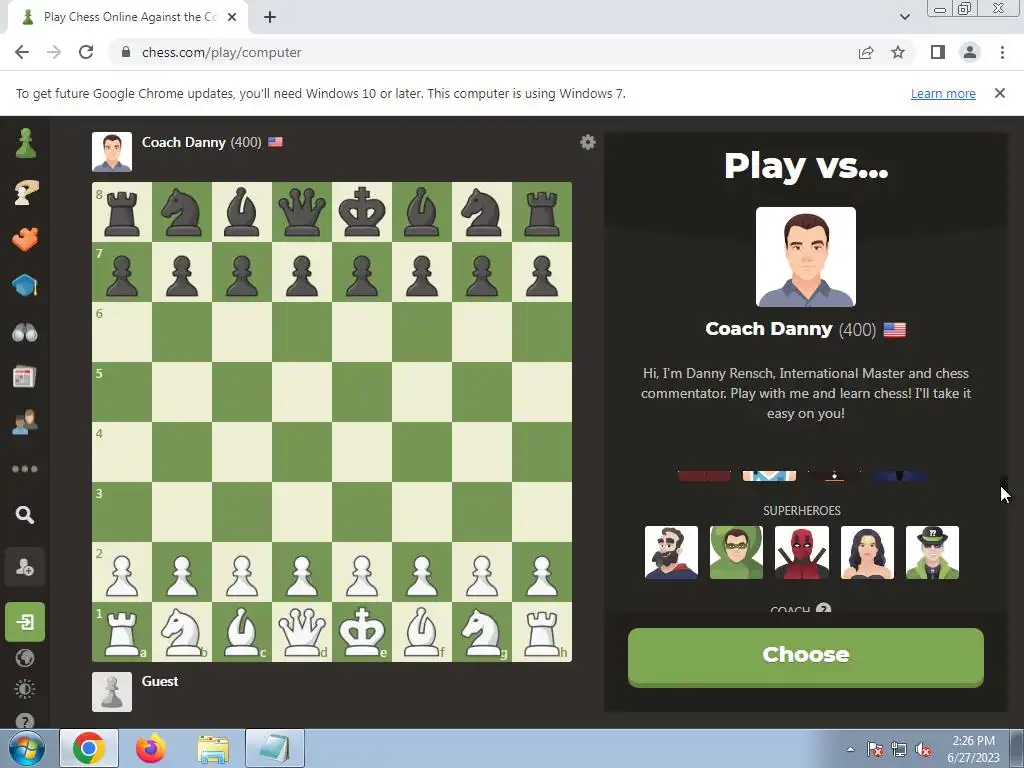Bookmark this page with star icon
The width and height of the screenshot is (1024, 768).
pyautogui.click(x=898, y=52)
